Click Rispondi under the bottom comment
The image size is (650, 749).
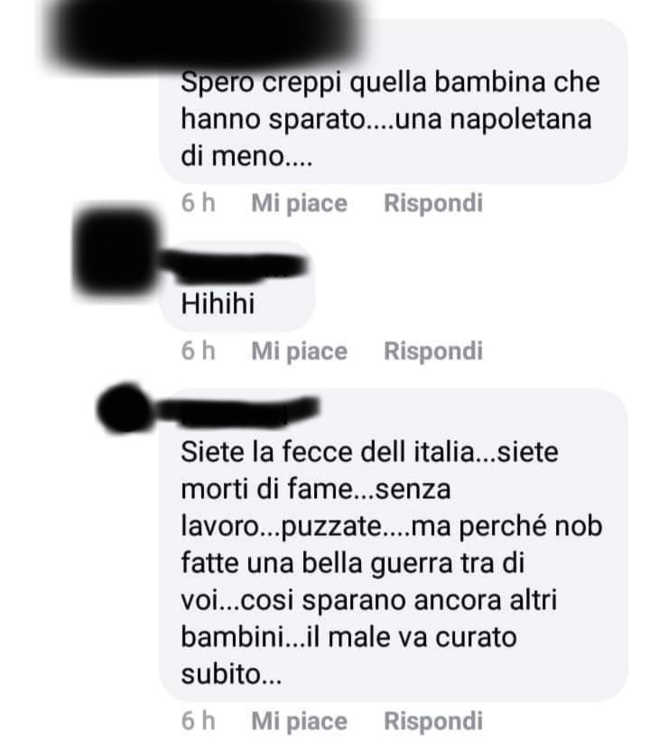(x=433, y=721)
